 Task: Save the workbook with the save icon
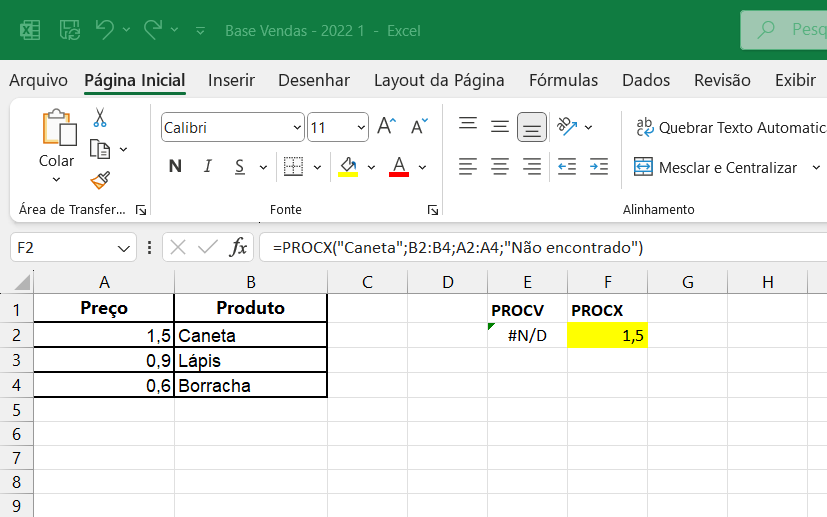pos(70,30)
